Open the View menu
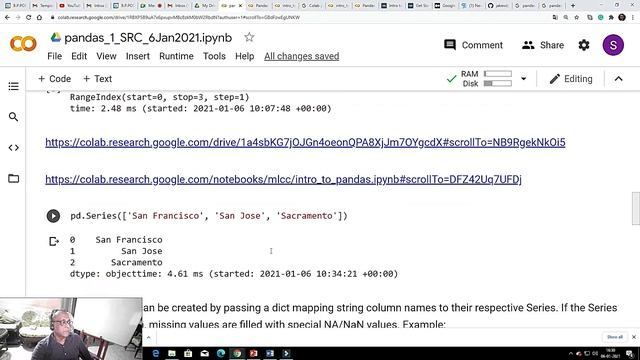Screen dimensions: 640x360 [x=106, y=56]
